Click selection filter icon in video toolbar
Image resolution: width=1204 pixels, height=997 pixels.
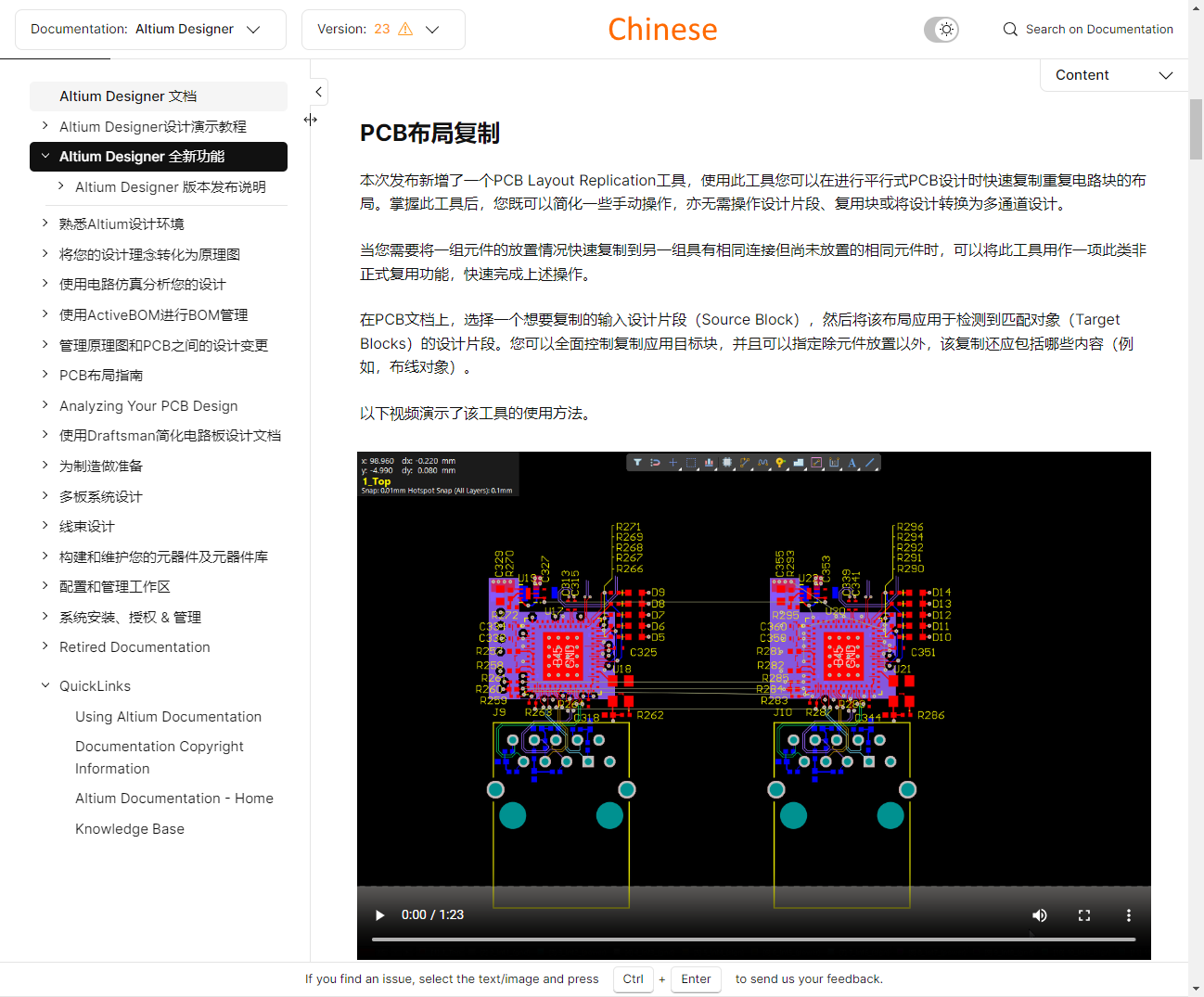pos(637,463)
